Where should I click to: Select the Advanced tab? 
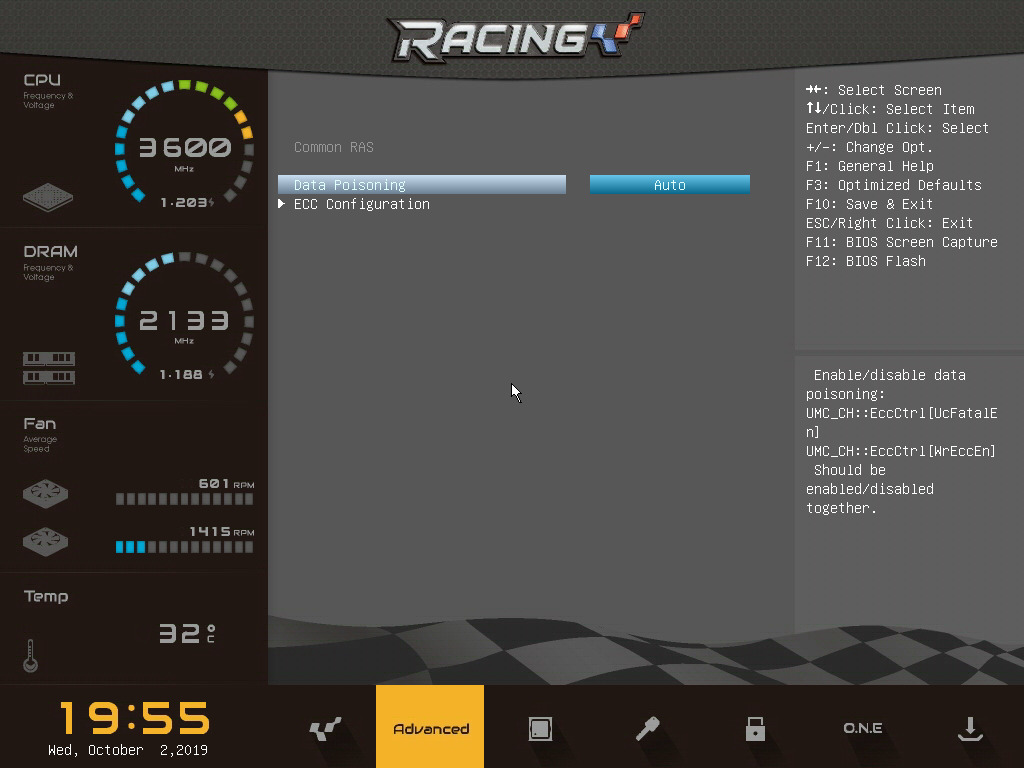[x=430, y=727]
